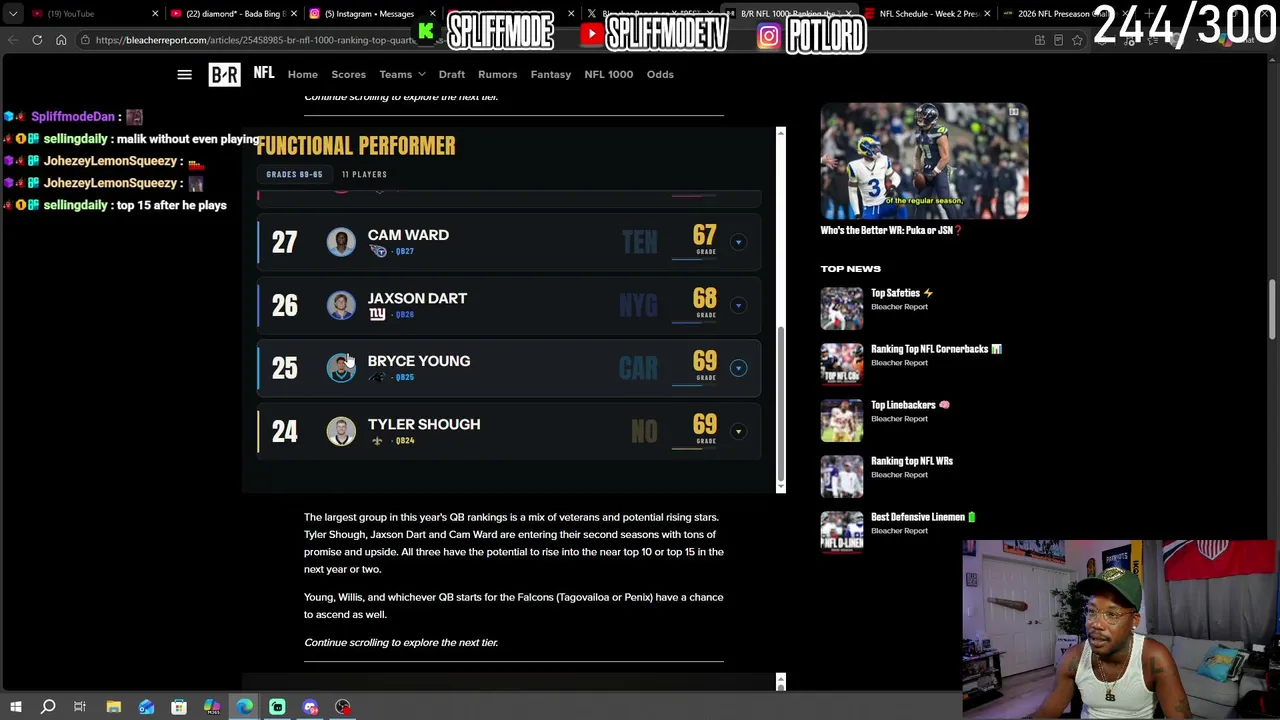
Task: Open the NFL 1000 section
Action: click(x=608, y=74)
